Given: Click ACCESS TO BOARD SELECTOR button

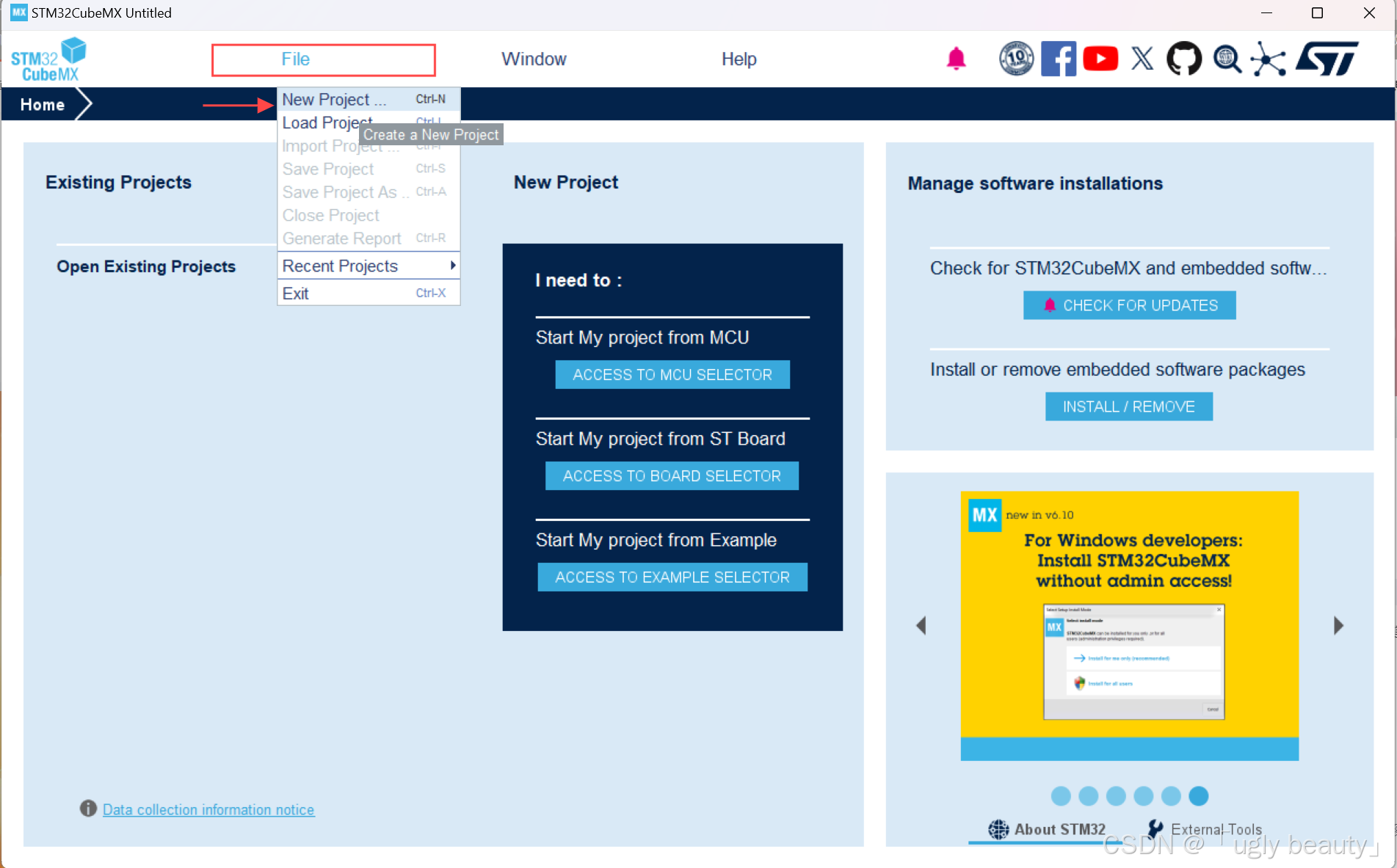Looking at the screenshot, I should [672, 476].
